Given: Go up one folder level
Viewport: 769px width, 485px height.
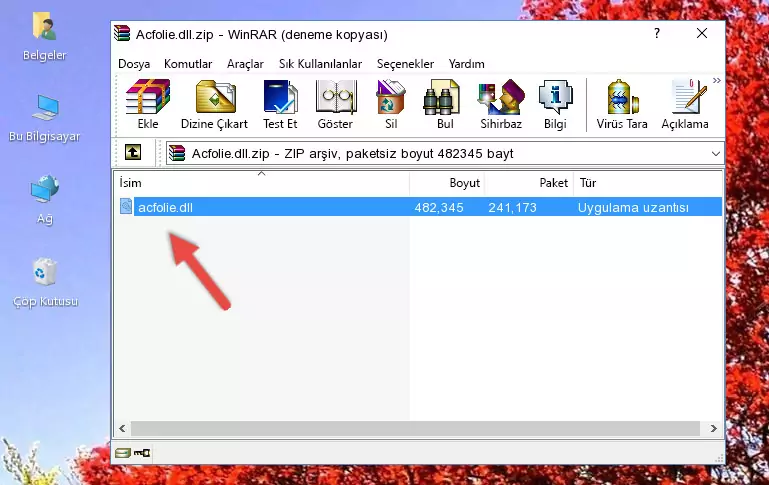Looking at the screenshot, I should (133, 153).
